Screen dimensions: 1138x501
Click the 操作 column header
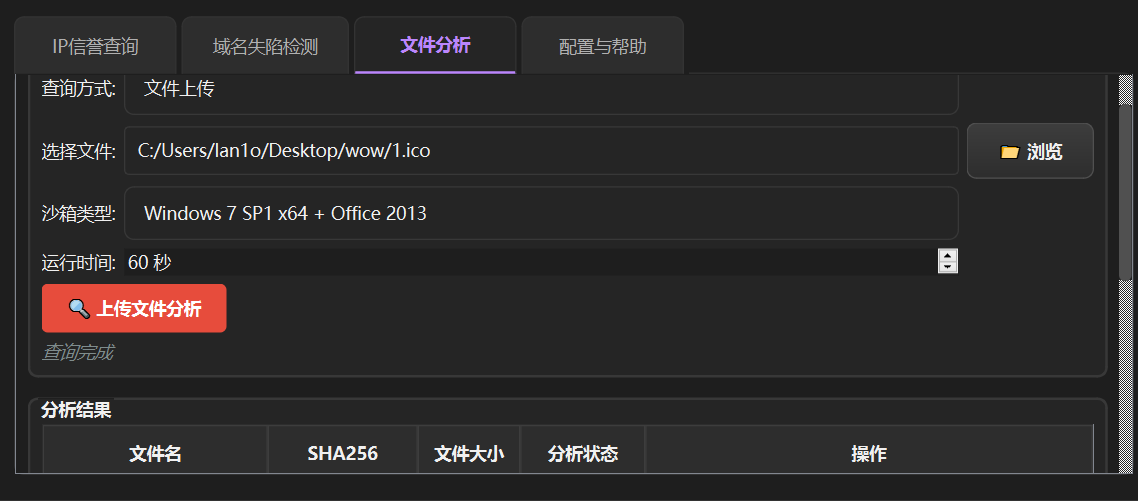coord(868,454)
